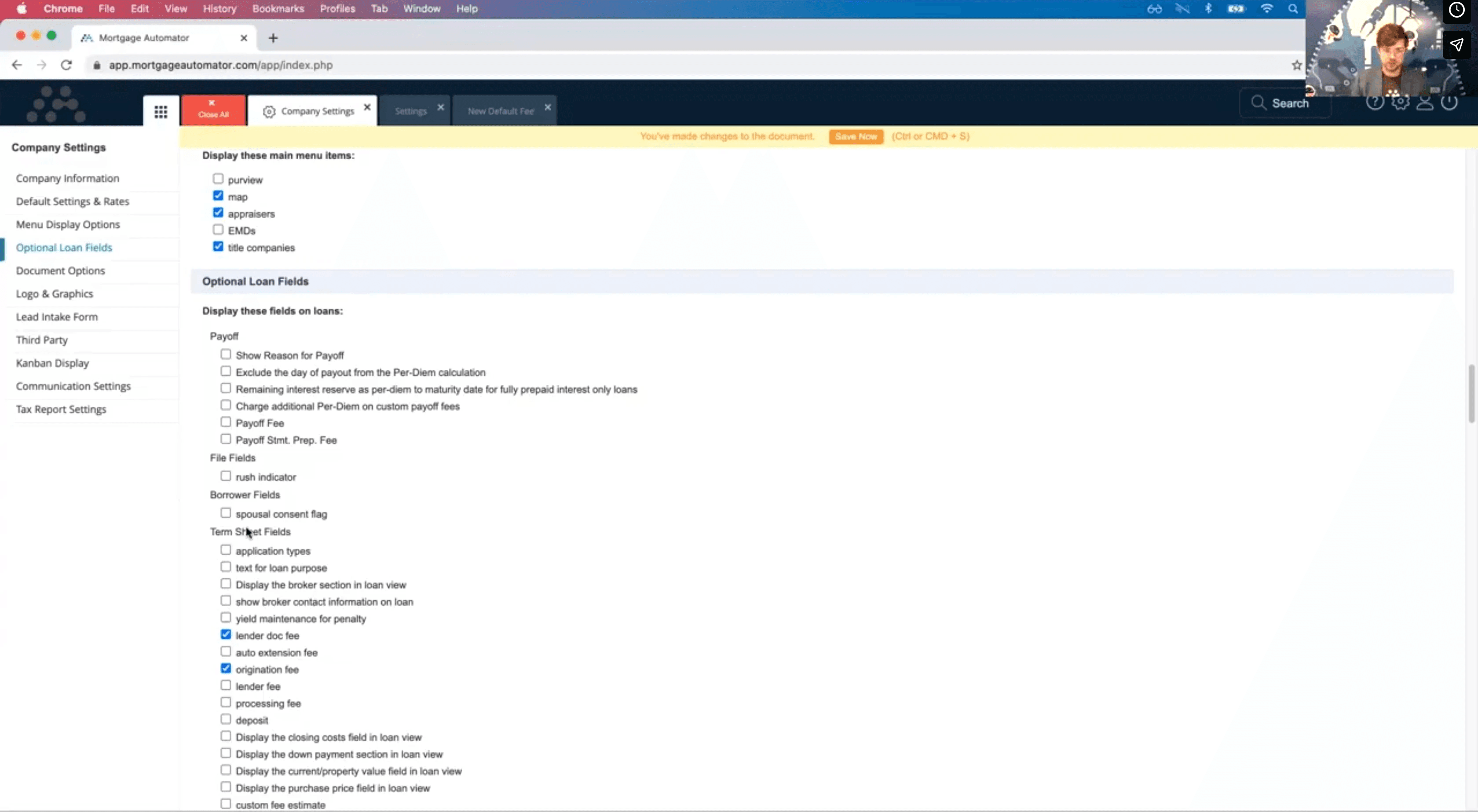The width and height of the screenshot is (1478, 812).
Task: Go to Document Options in sidebar
Action: (60, 270)
